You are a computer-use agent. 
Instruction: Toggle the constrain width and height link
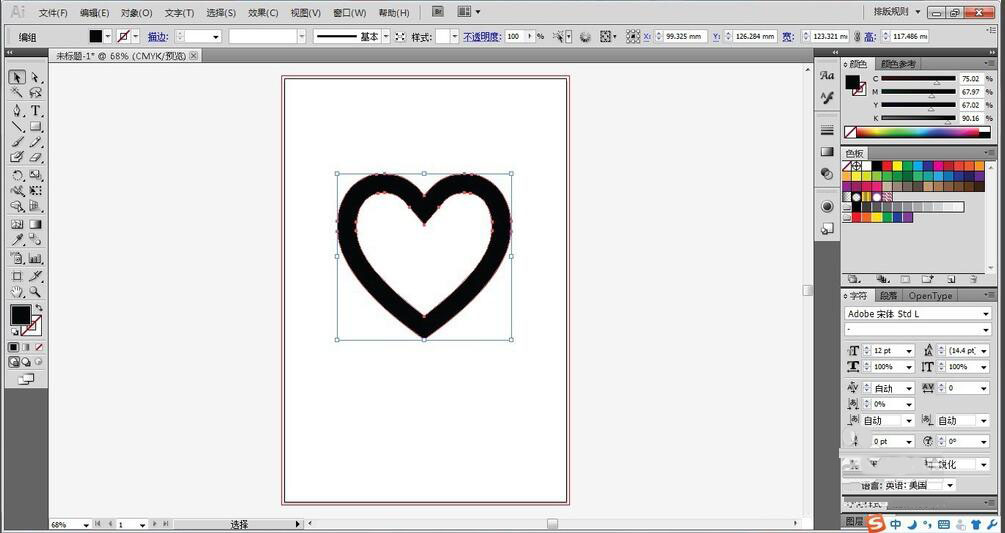pyautogui.click(x=857, y=37)
